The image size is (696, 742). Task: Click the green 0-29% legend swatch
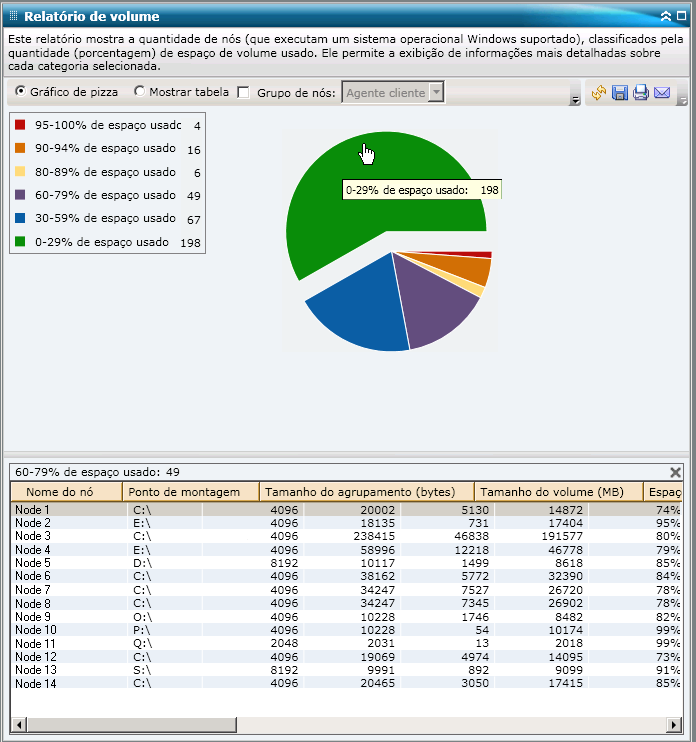coord(20,241)
